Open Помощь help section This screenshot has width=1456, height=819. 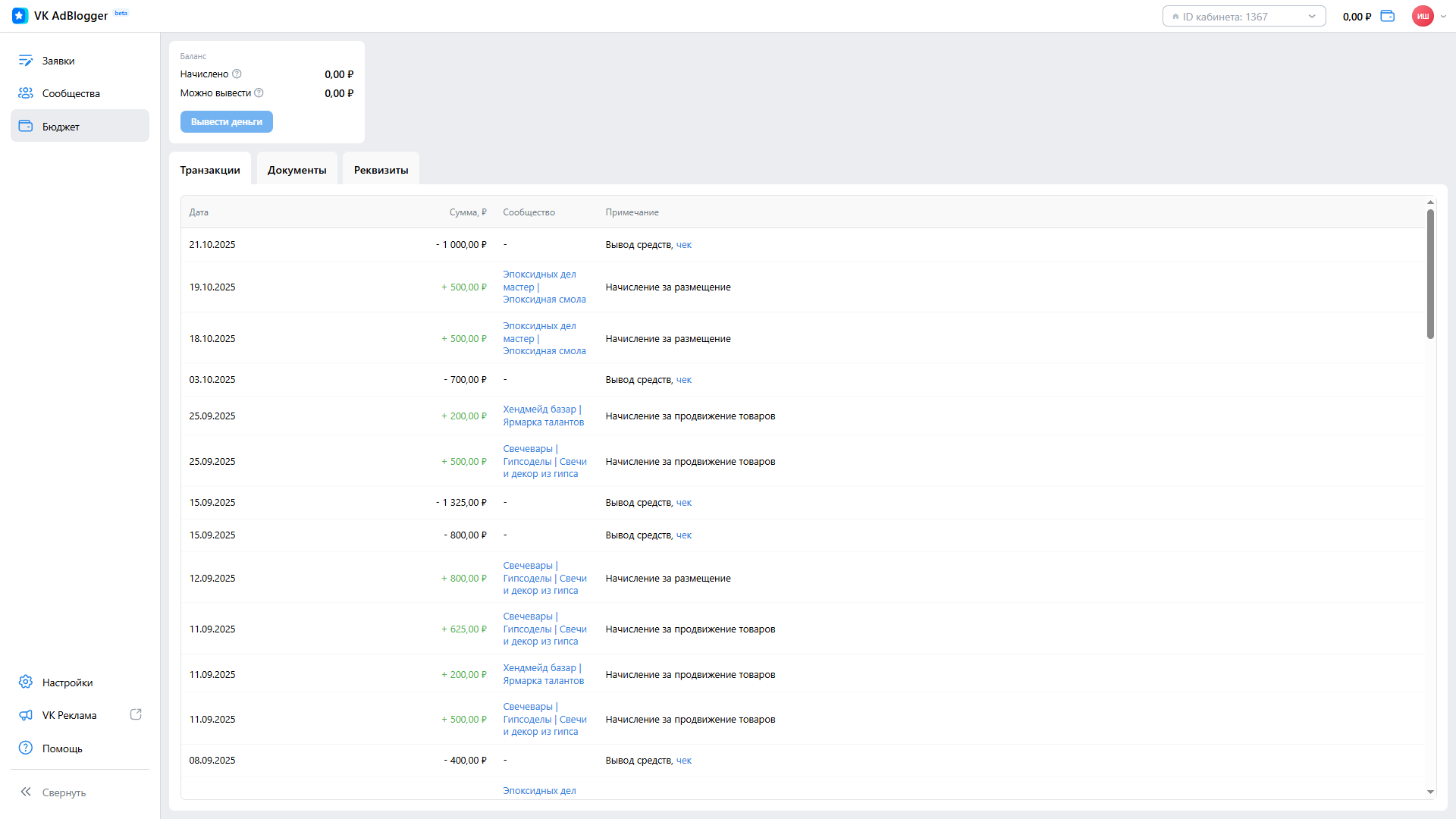coord(62,748)
